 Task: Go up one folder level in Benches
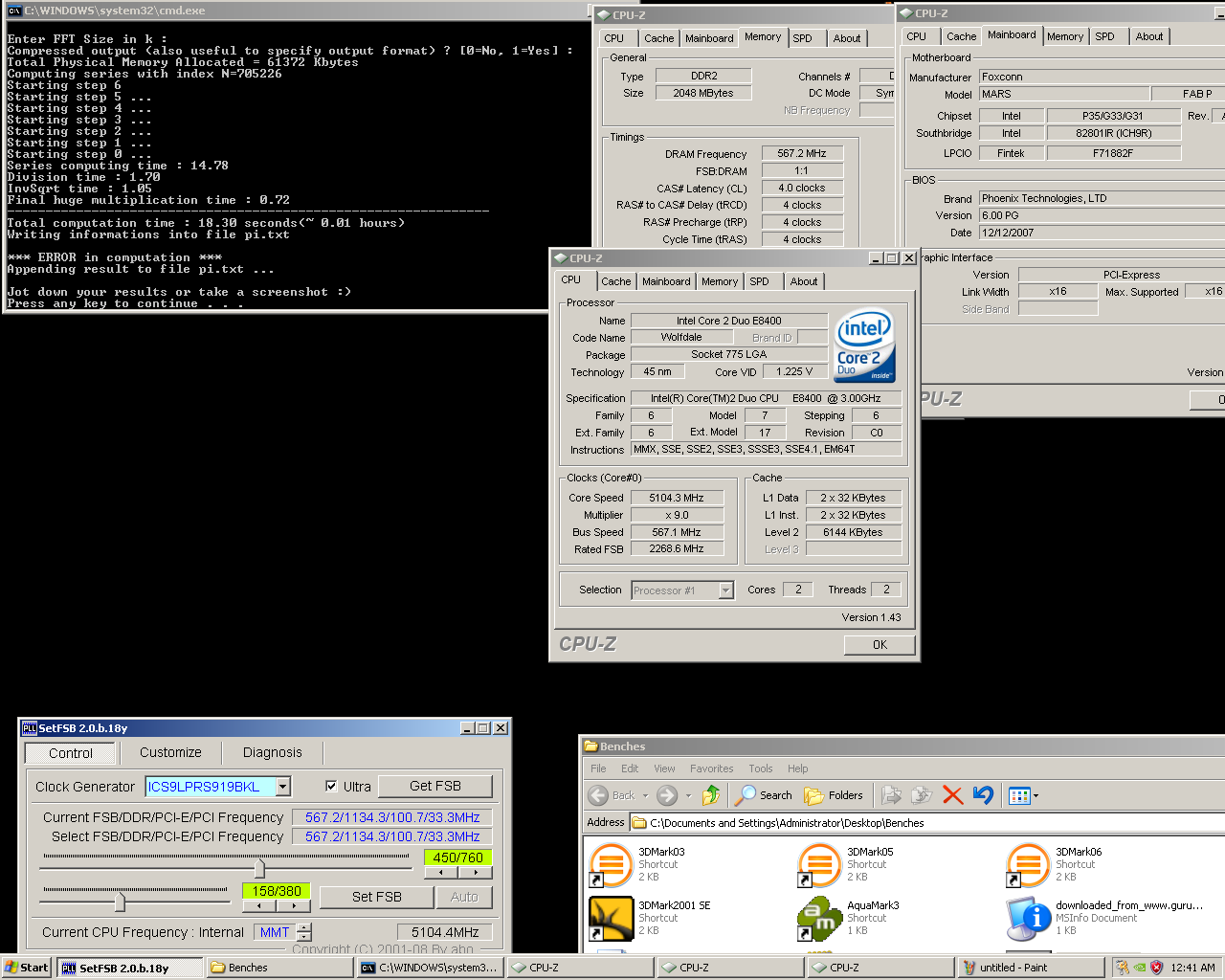coord(710,795)
